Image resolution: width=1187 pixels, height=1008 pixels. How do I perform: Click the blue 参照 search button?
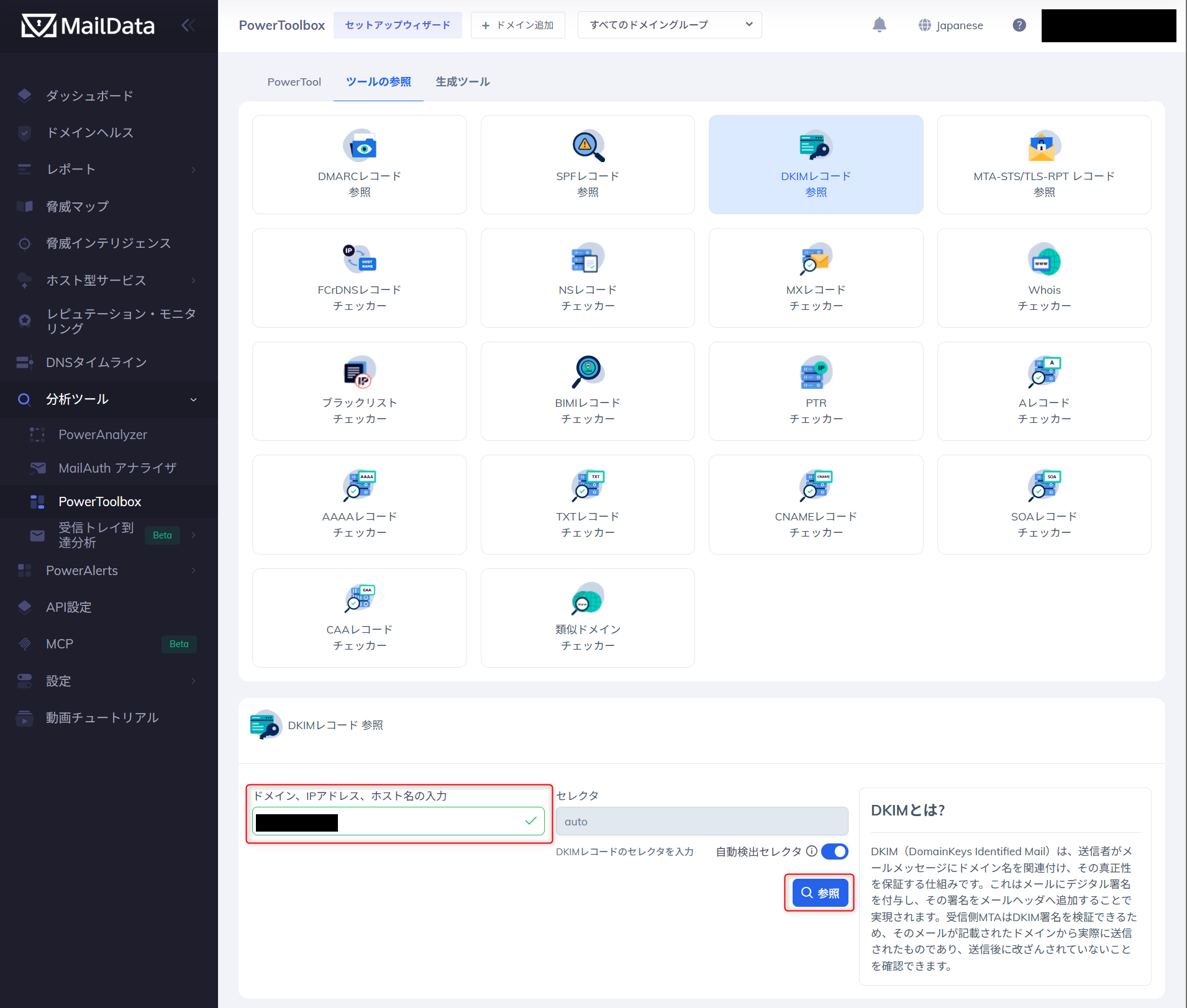820,892
